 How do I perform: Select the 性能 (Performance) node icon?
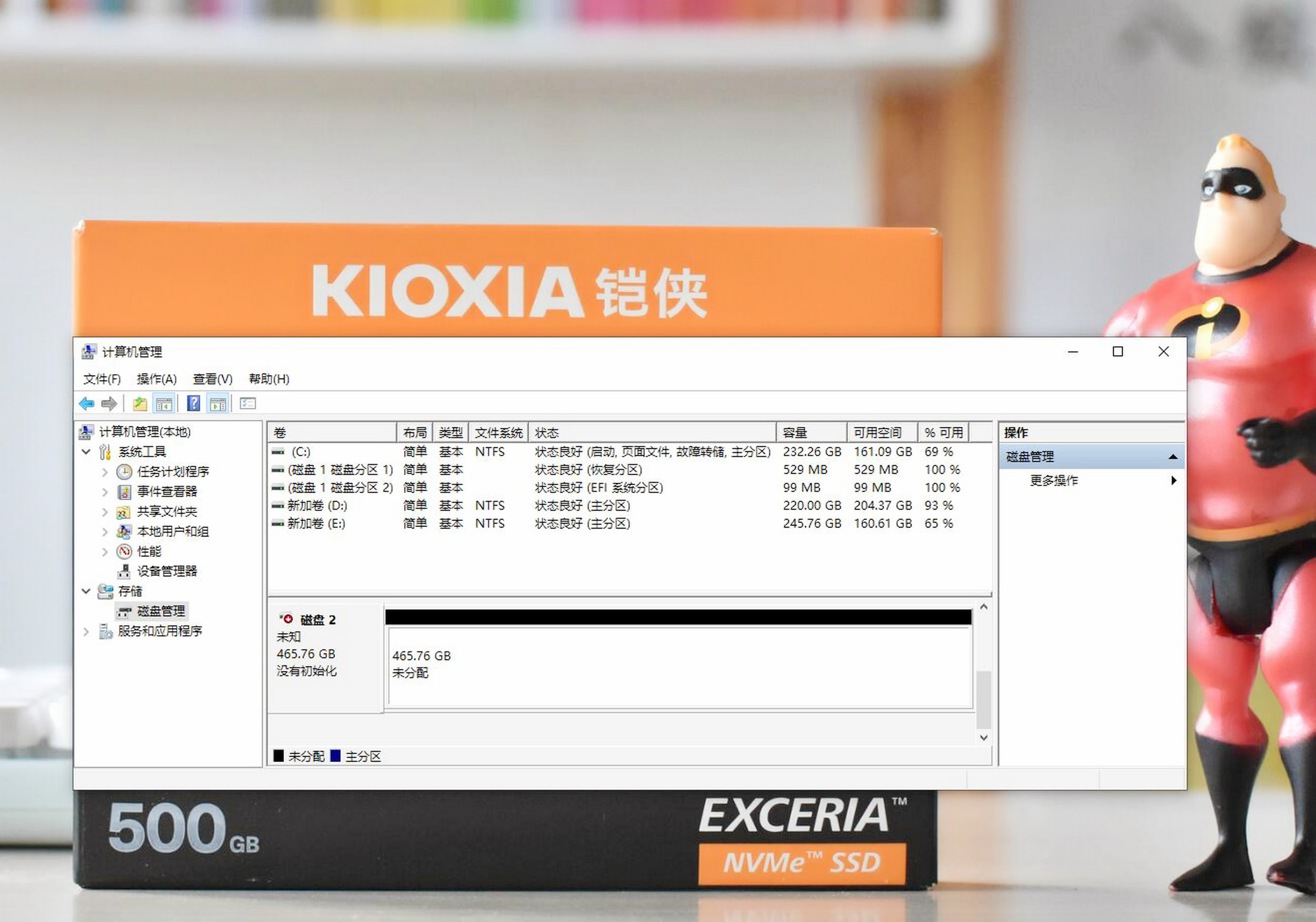click(x=124, y=552)
